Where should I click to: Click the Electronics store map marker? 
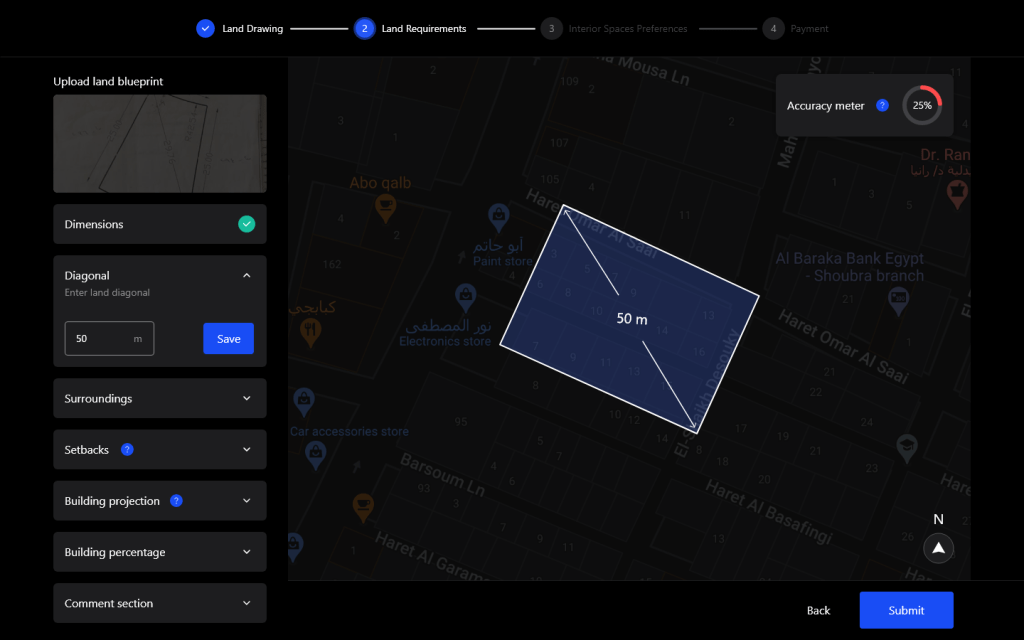(x=464, y=295)
